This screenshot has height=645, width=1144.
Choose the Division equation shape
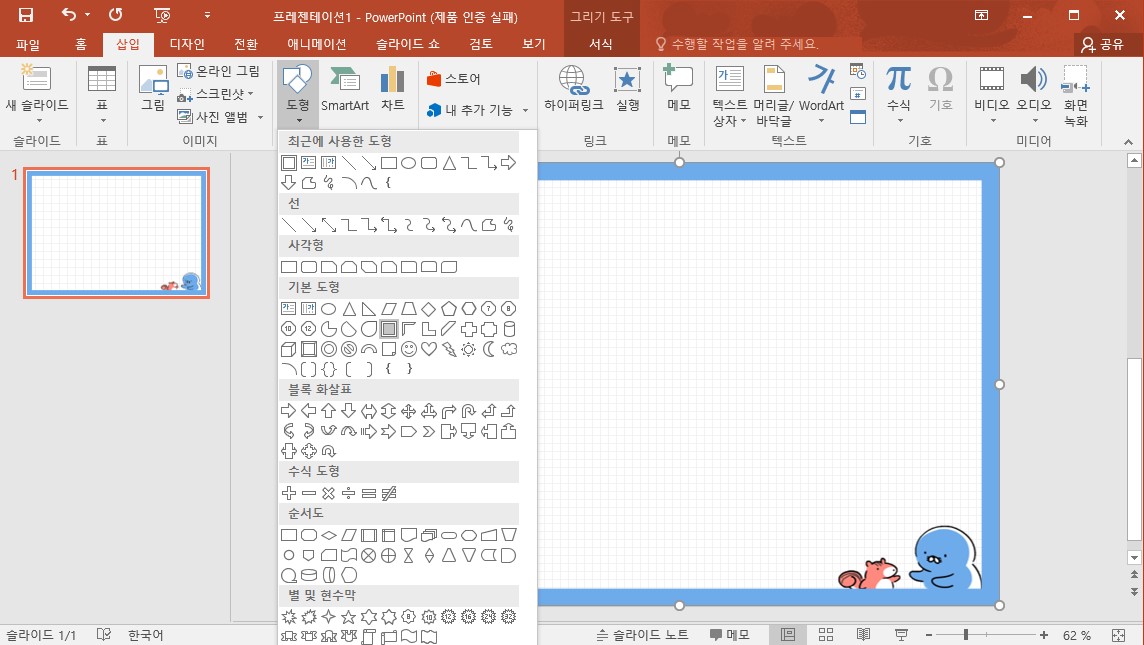(349, 493)
